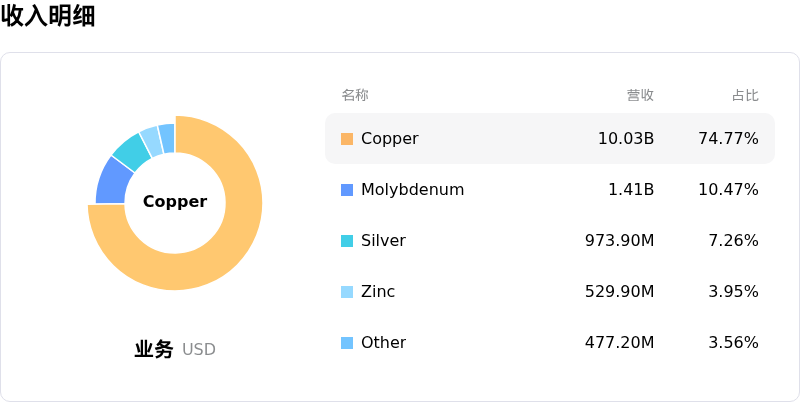The image size is (800, 402).
Task: Click the 10.03B Copper revenue value
Action: 626,139
